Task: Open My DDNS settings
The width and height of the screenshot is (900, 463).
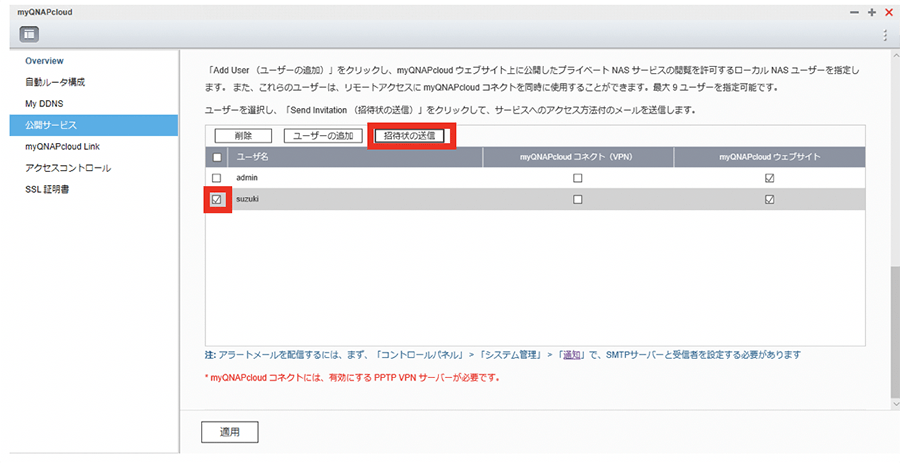Action: (x=44, y=104)
